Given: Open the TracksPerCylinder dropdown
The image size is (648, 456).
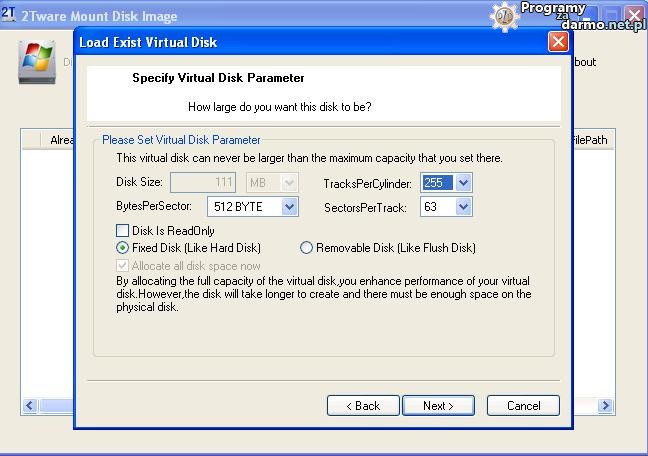Looking at the screenshot, I should [x=463, y=183].
